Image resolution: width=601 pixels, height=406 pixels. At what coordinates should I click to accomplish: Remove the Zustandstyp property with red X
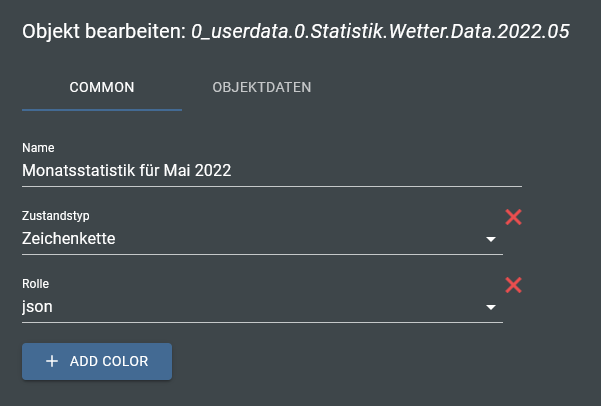[514, 217]
